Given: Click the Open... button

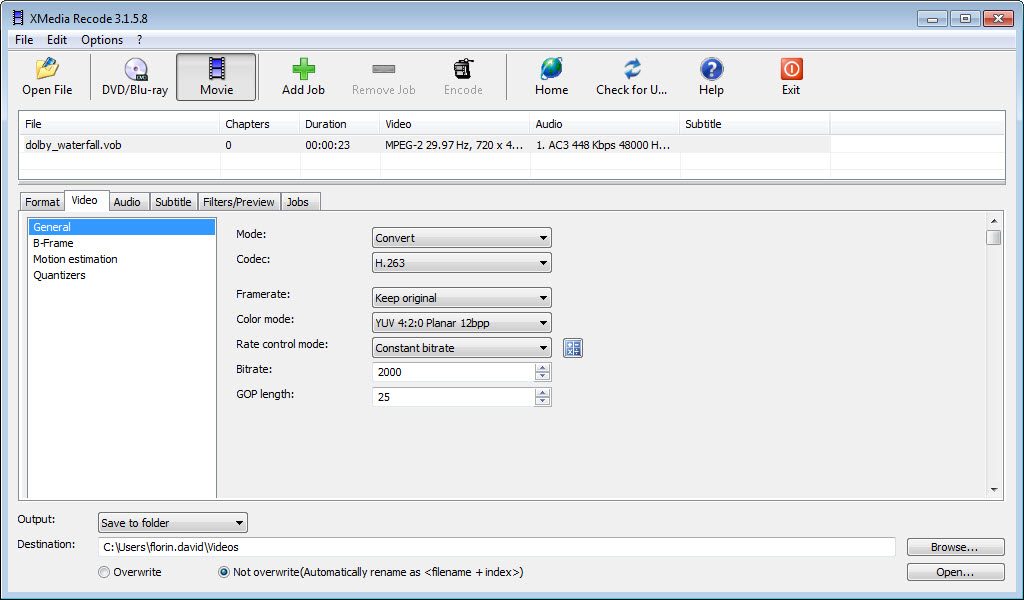Looking at the screenshot, I should pos(955,572).
